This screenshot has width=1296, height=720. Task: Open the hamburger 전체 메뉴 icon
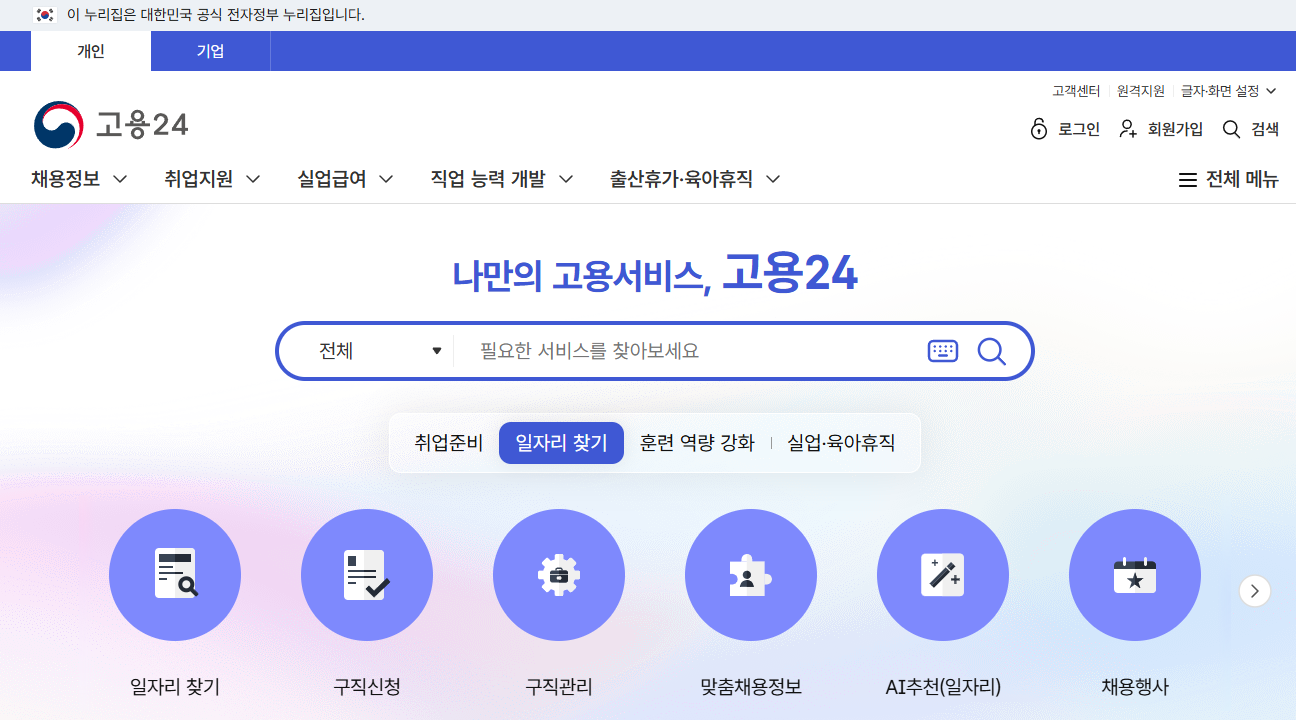click(1188, 180)
